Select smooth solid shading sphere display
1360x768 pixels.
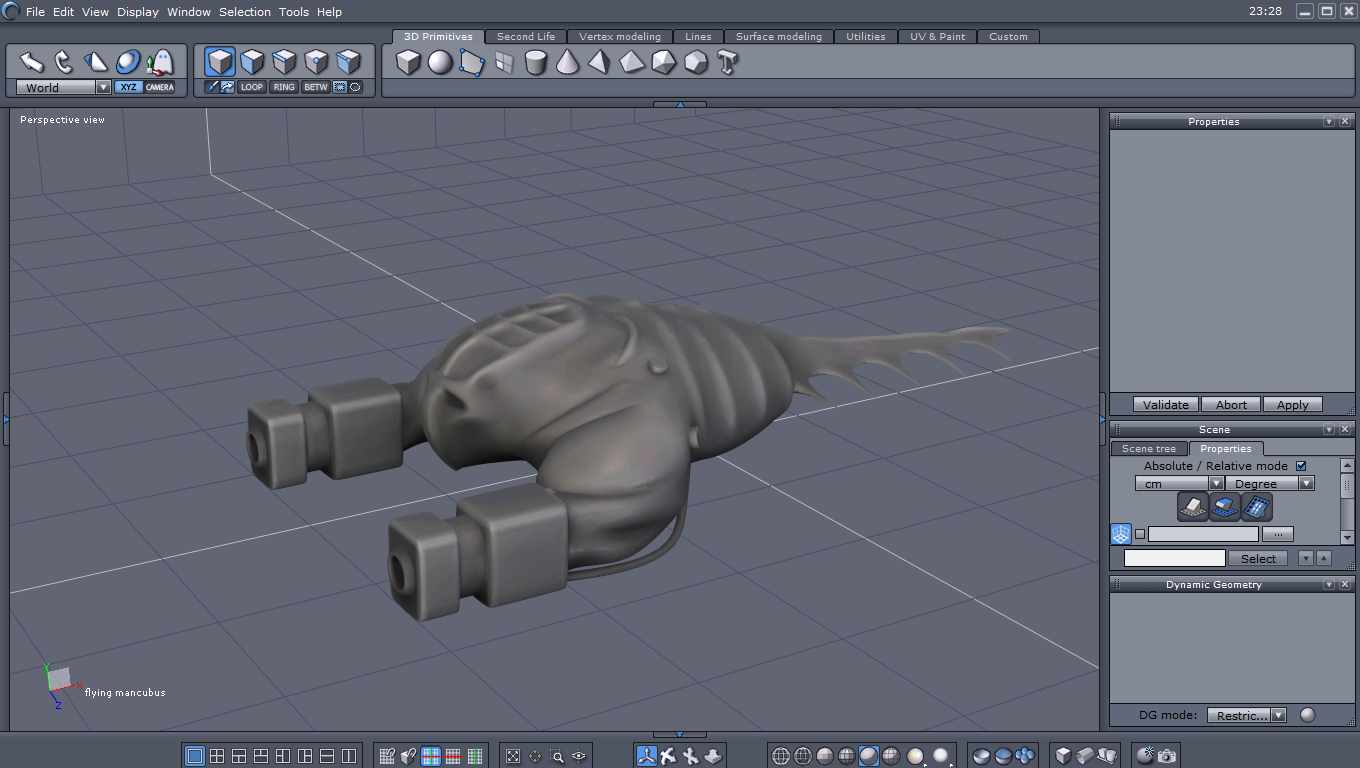[x=869, y=756]
